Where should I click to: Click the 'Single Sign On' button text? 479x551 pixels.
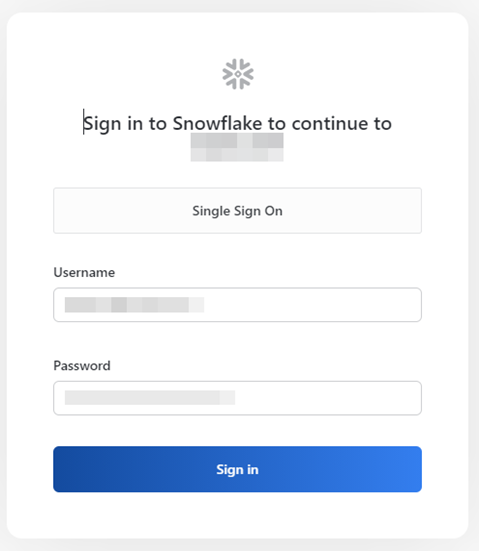point(238,211)
